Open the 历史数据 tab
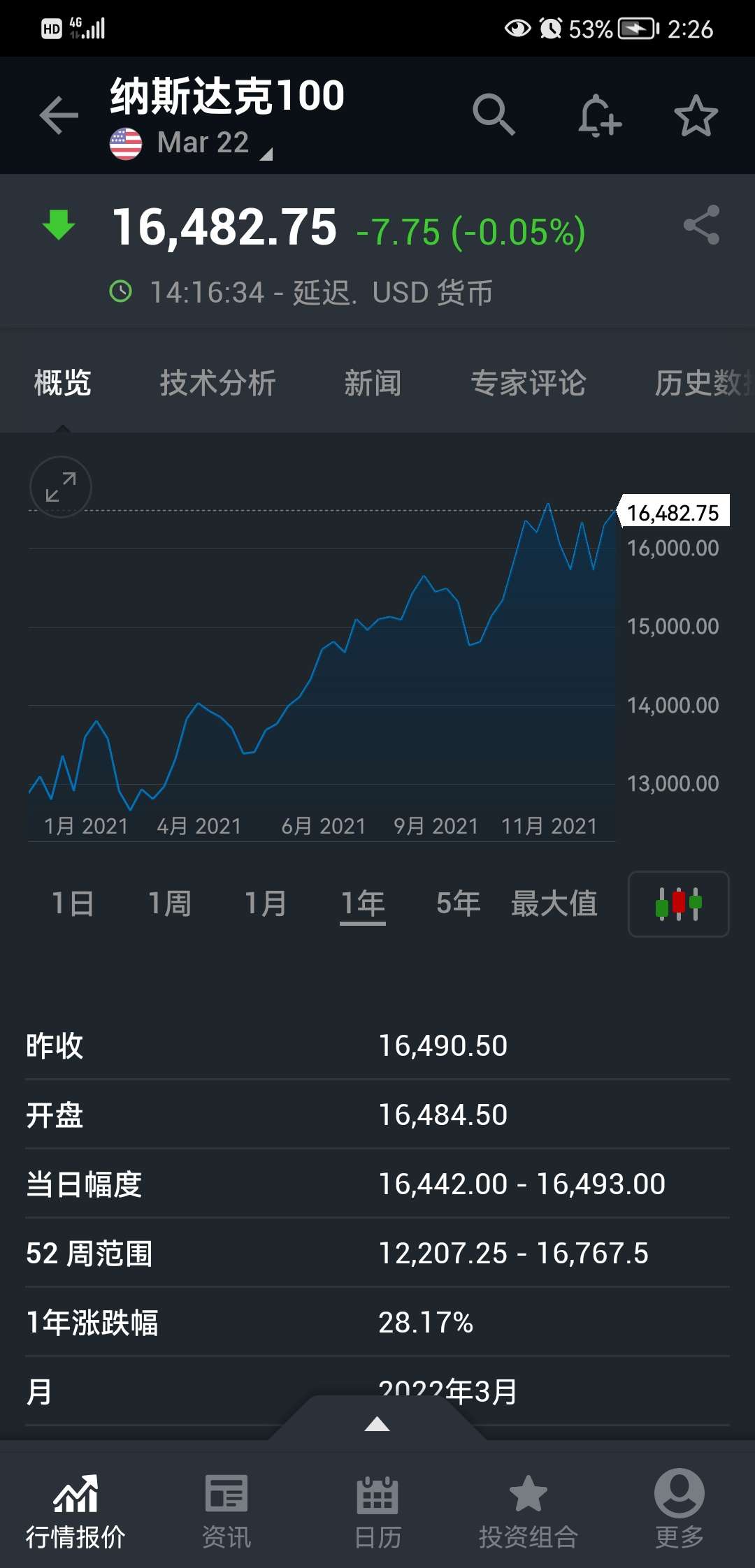Image resolution: width=755 pixels, height=1568 pixels. tap(704, 383)
